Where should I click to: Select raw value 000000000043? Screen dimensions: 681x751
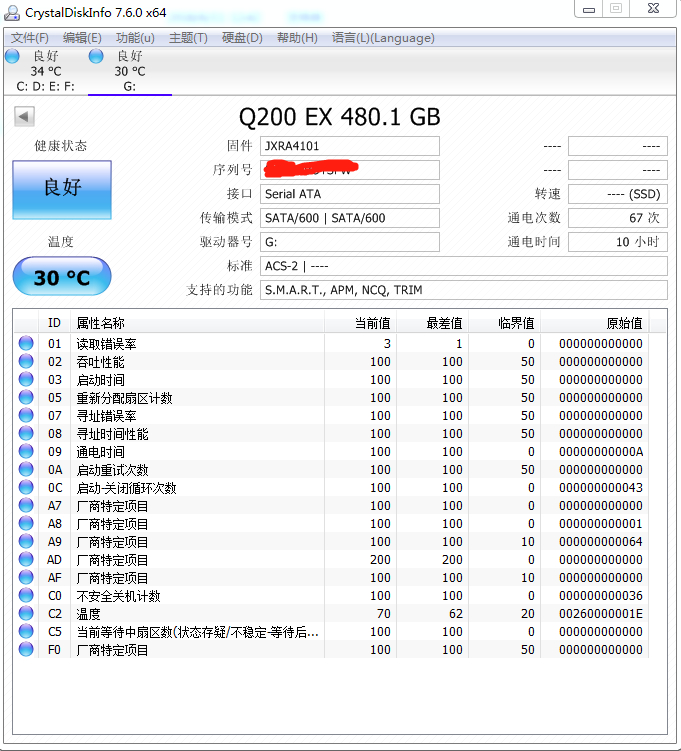(x=601, y=488)
